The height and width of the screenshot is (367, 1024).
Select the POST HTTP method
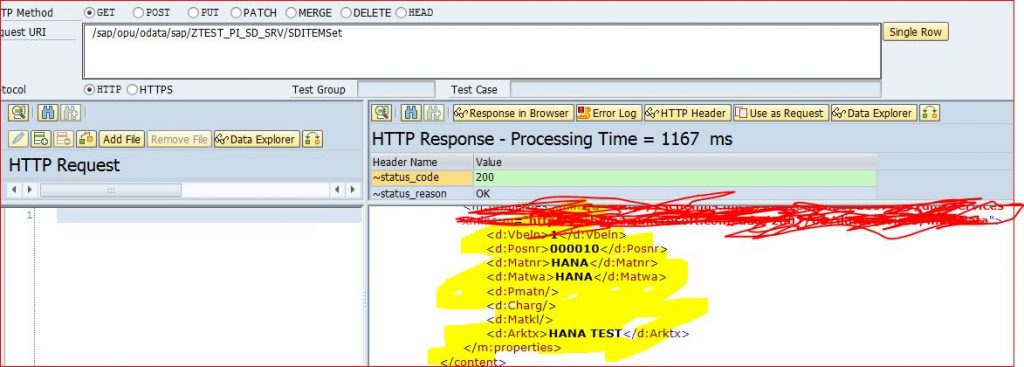coord(138,12)
